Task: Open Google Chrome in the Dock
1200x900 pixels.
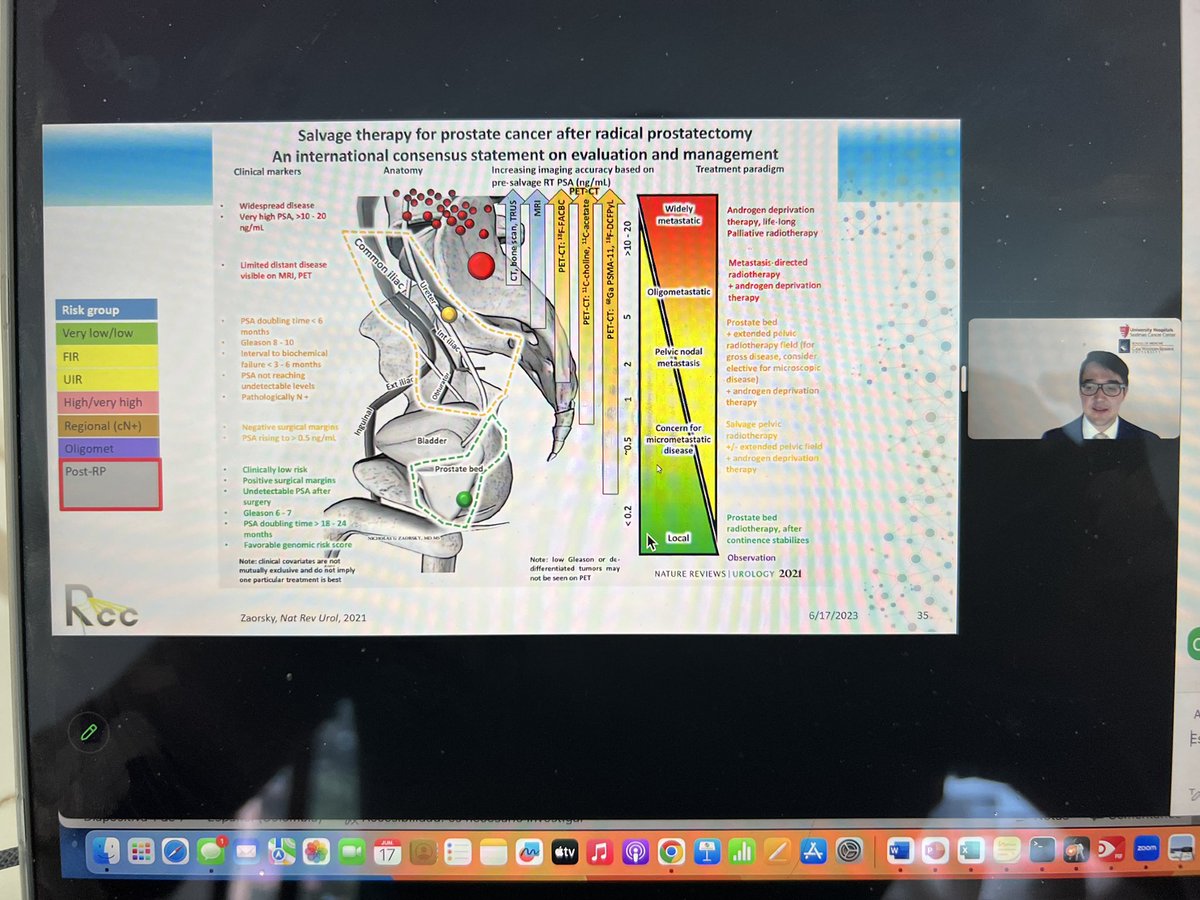Action: tap(671, 849)
